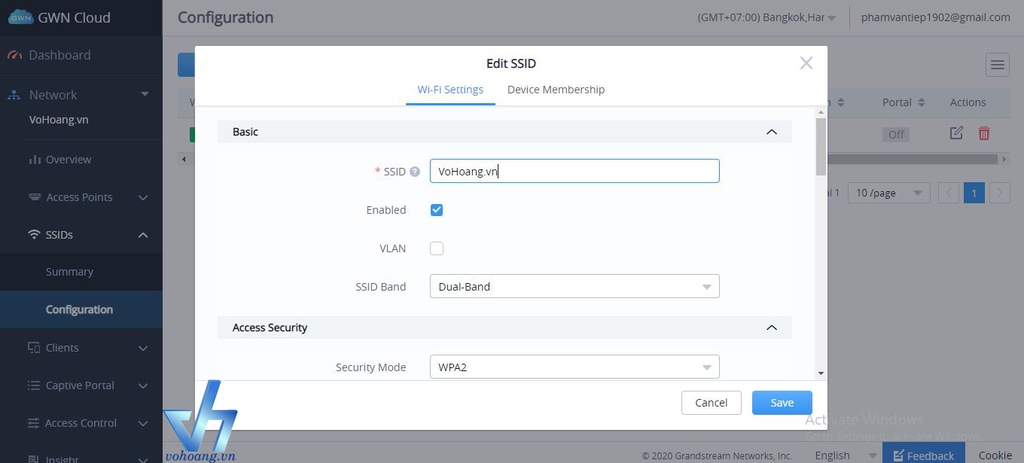Image resolution: width=1024 pixels, height=463 pixels.
Task: Toggle the Portal Off switch
Action: click(896, 134)
